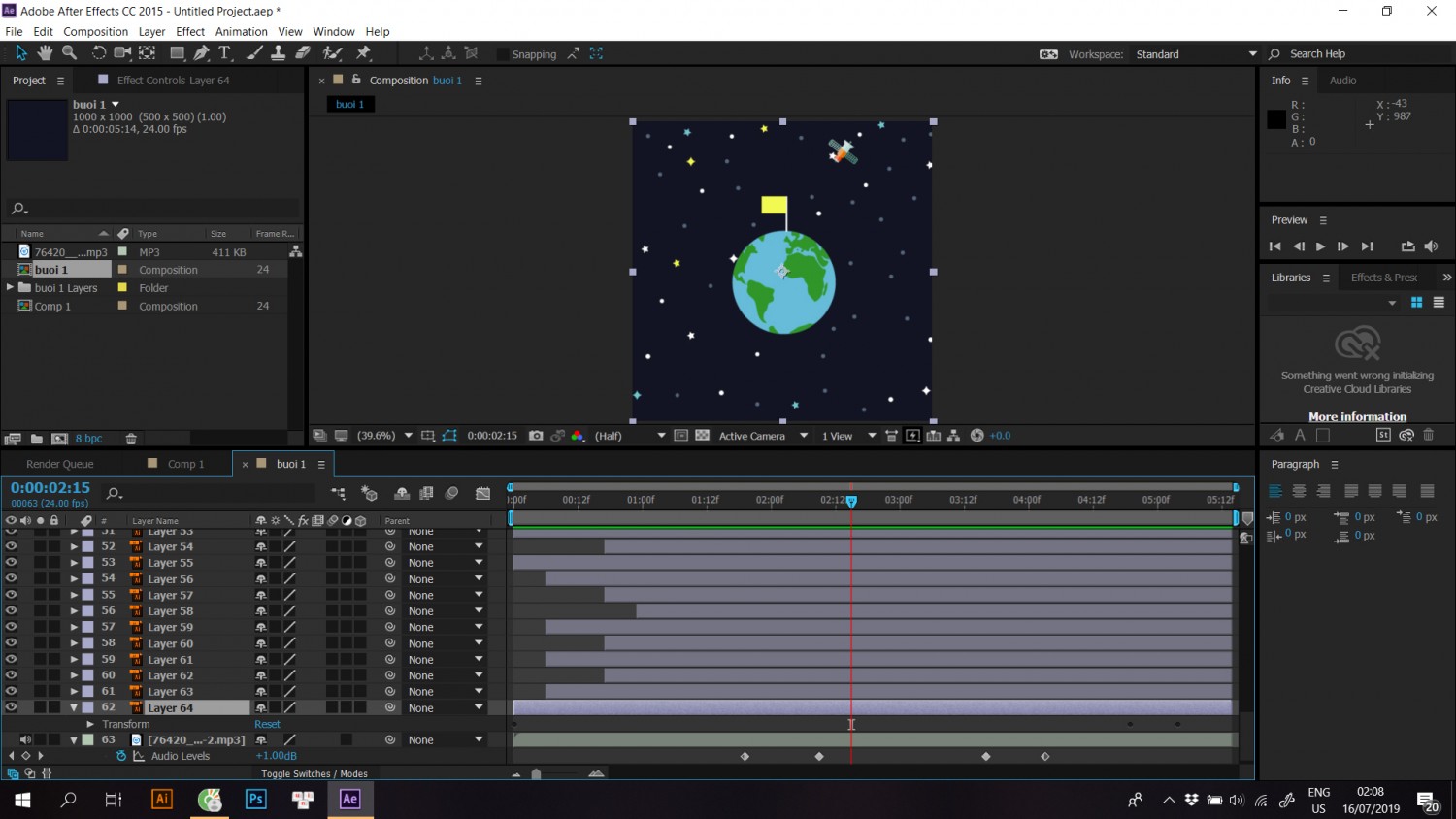This screenshot has height=819, width=1456.
Task: Open the Half resolution dropdown
Action: [630, 436]
